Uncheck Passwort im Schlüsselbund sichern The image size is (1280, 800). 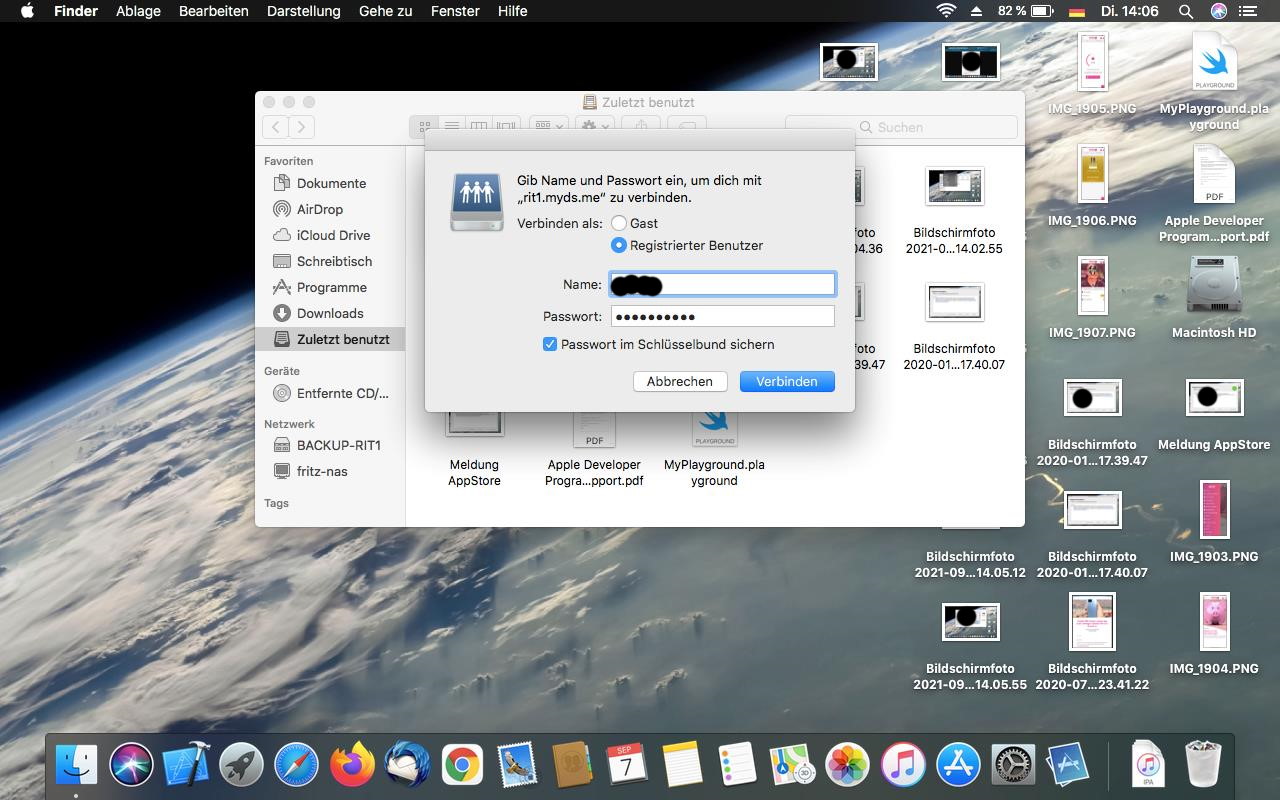tap(550, 344)
